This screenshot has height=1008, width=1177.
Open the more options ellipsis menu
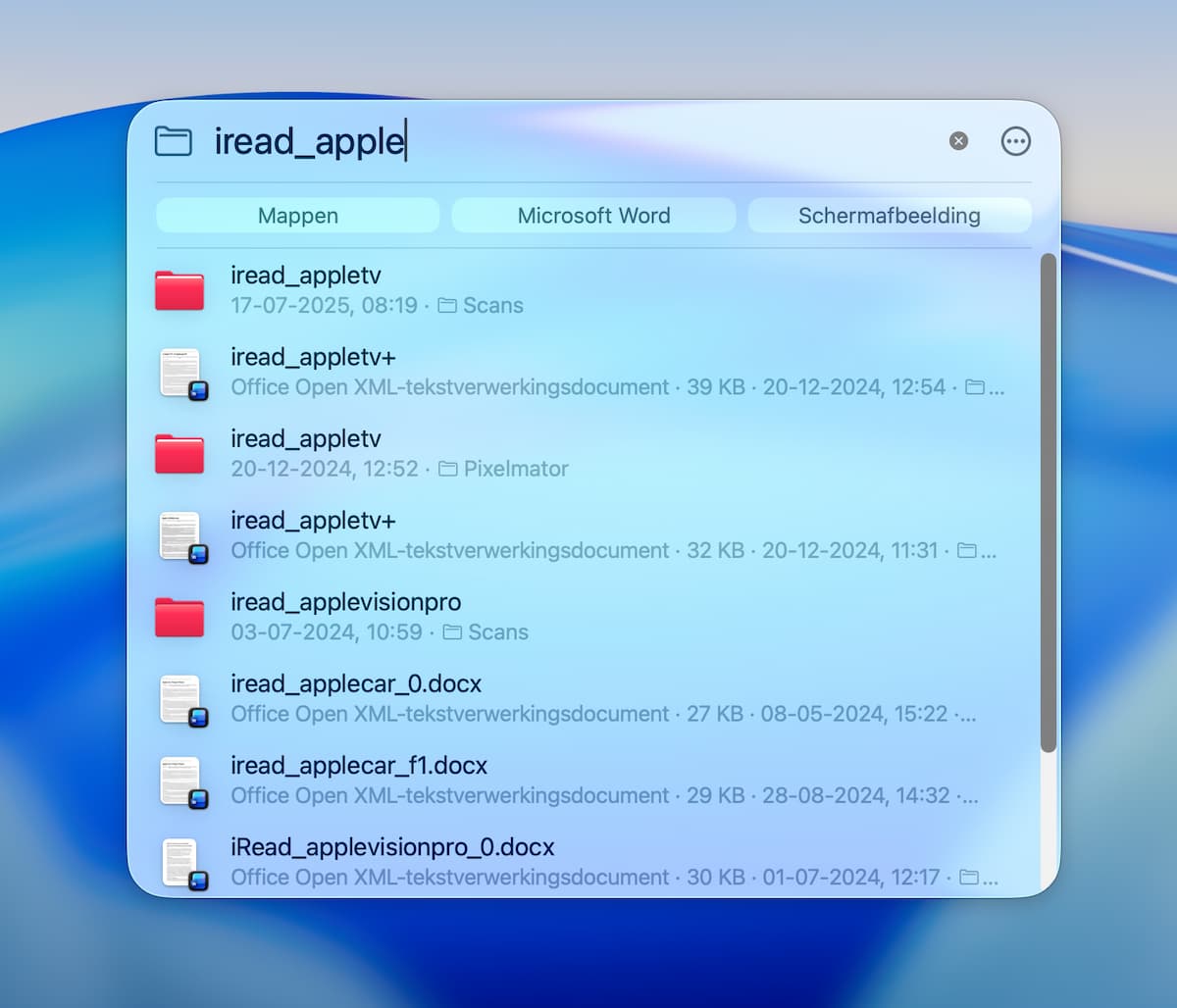[x=1015, y=141]
